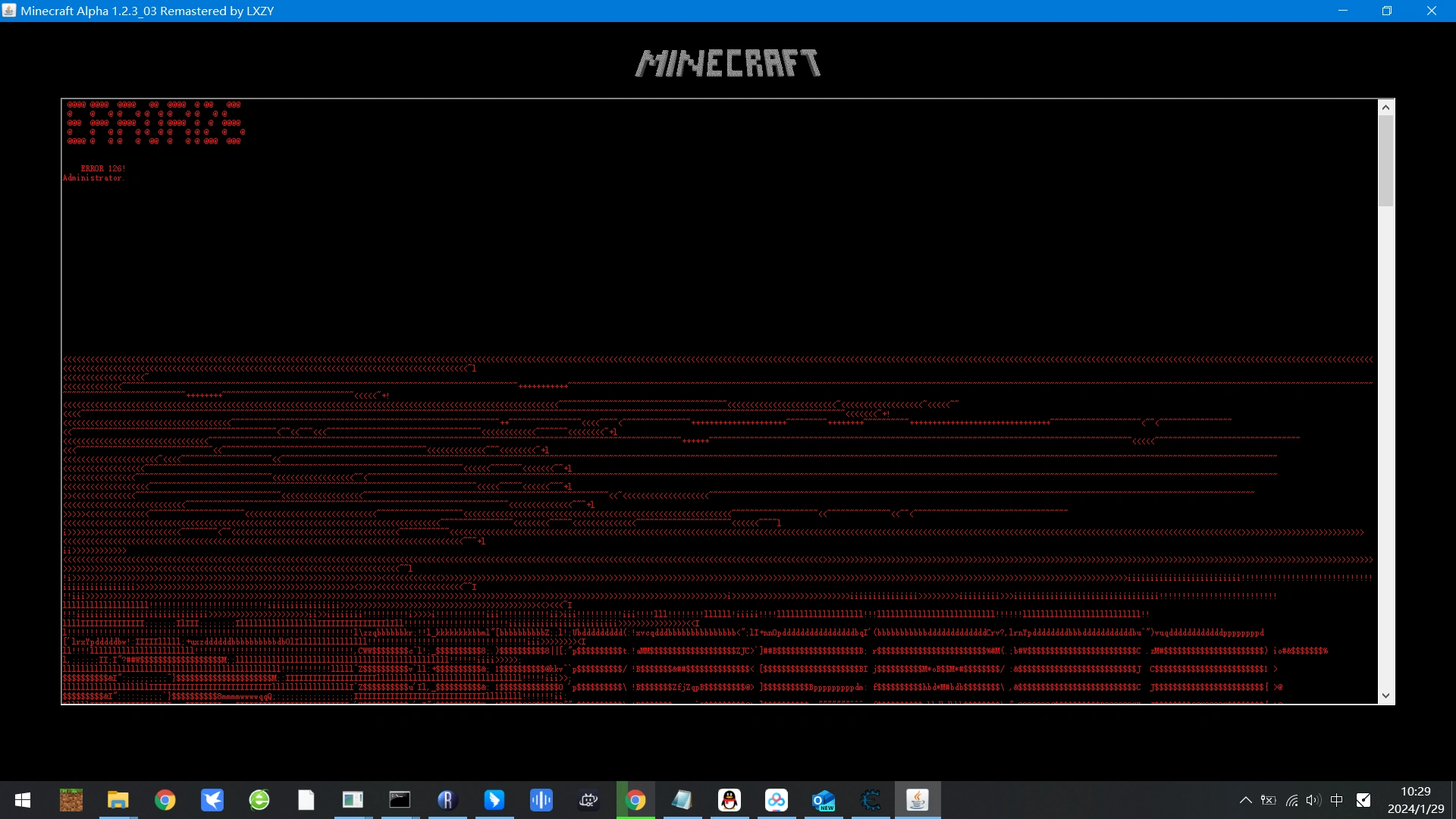Click the console vertical scrollbar thumb

tap(1386, 161)
